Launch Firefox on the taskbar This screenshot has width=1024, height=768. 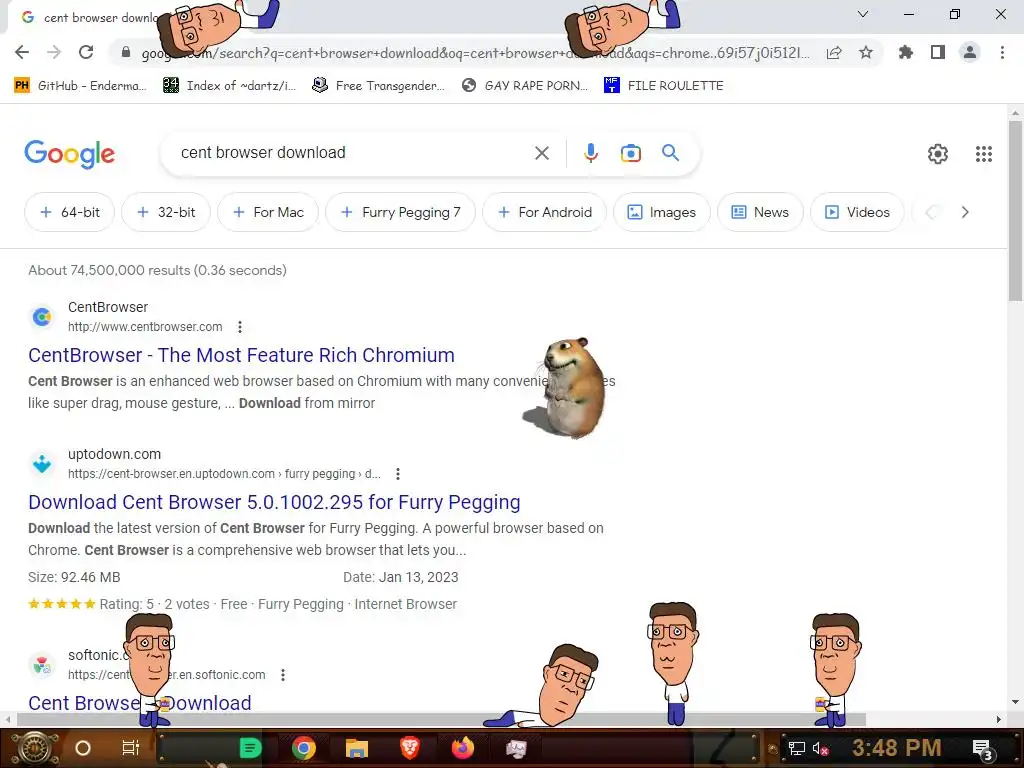point(462,748)
